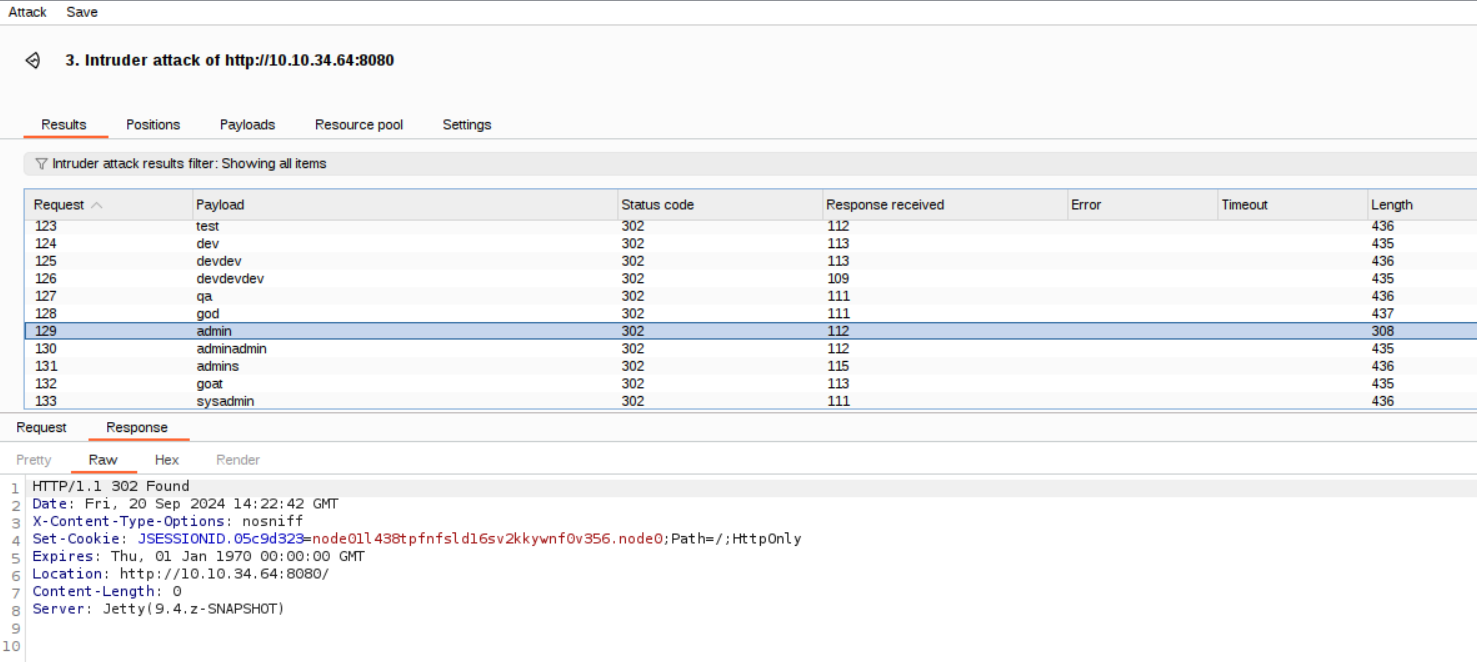
Task: Open the Resource pool tab
Action: (359, 125)
